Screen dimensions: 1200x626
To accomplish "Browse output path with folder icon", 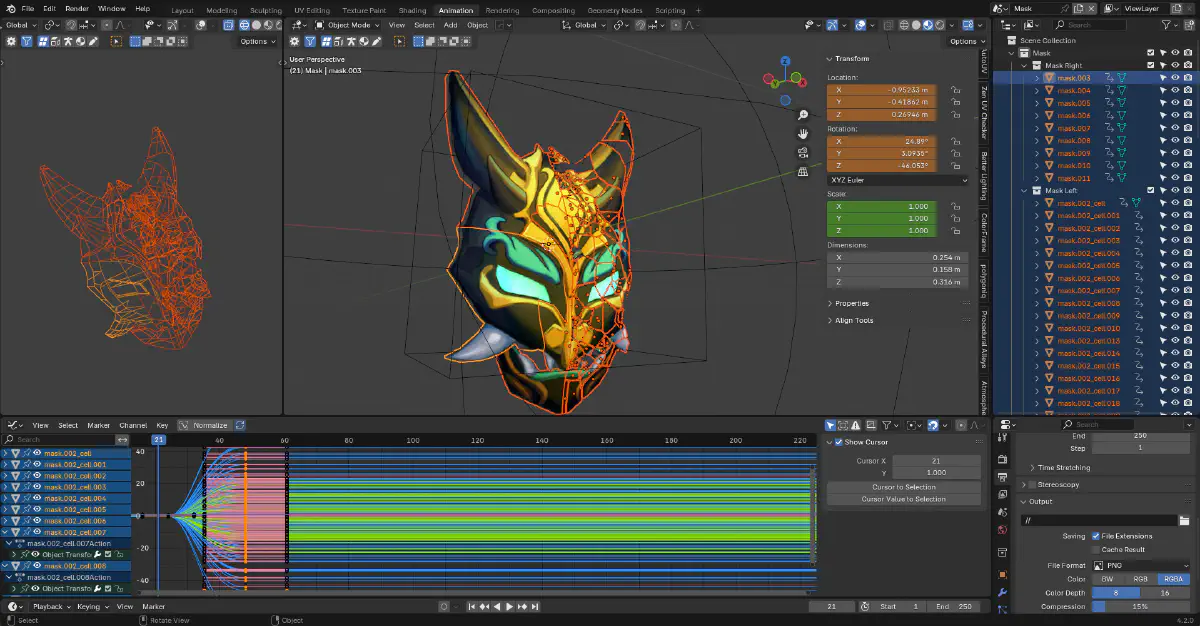I will click(x=1184, y=520).
